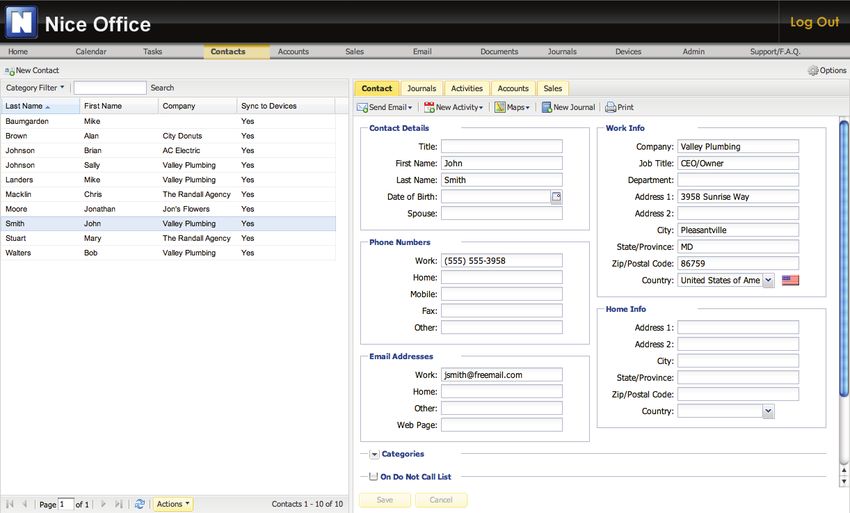Image resolution: width=850 pixels, height=513 pixels.
Task: Open the Actions dropdown menu
Action: pos(172,504)
